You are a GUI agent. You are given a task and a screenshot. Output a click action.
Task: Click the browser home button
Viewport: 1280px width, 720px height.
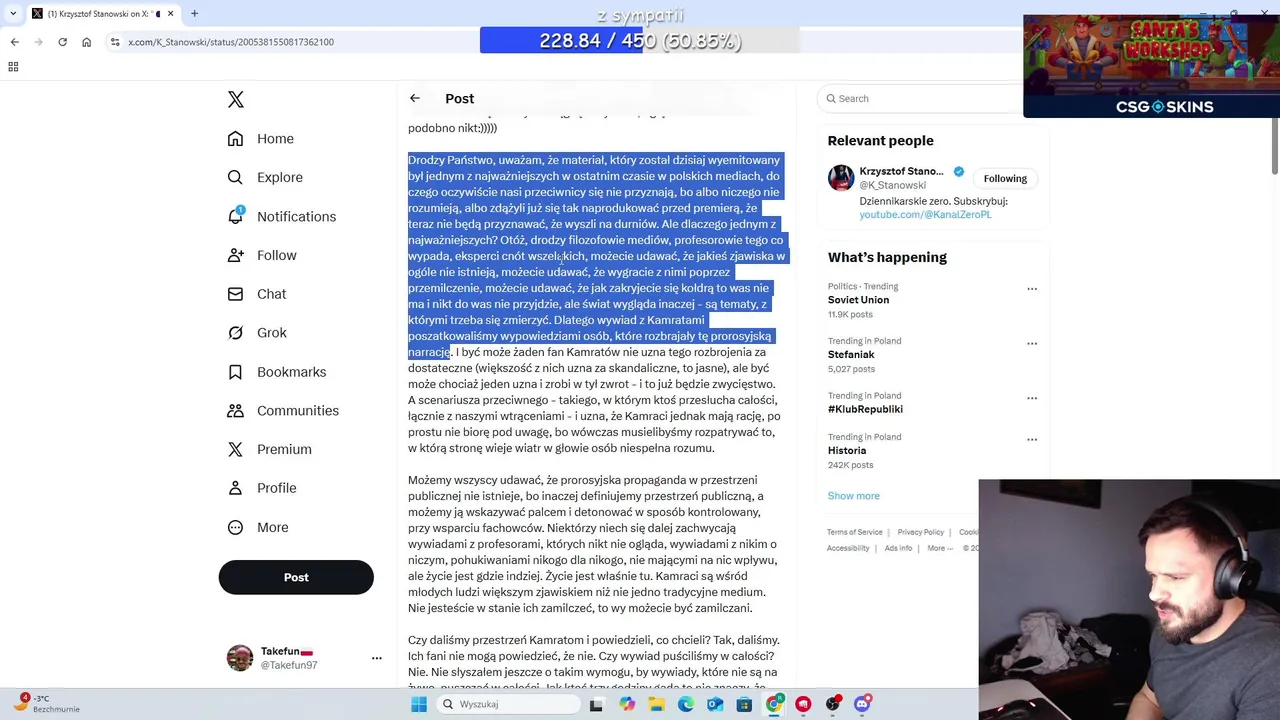pyautogui.click(x=86, y=42)
